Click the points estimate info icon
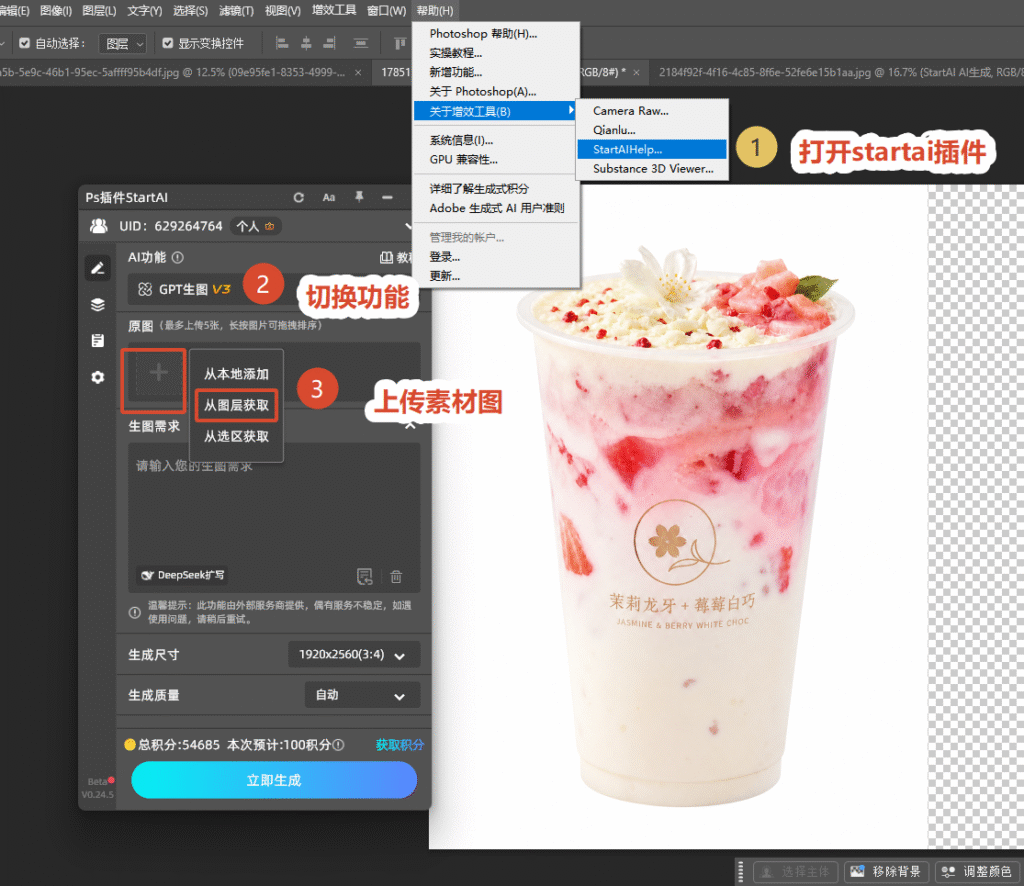Viewport: 1024px width, 886px height. pos(338,745)
